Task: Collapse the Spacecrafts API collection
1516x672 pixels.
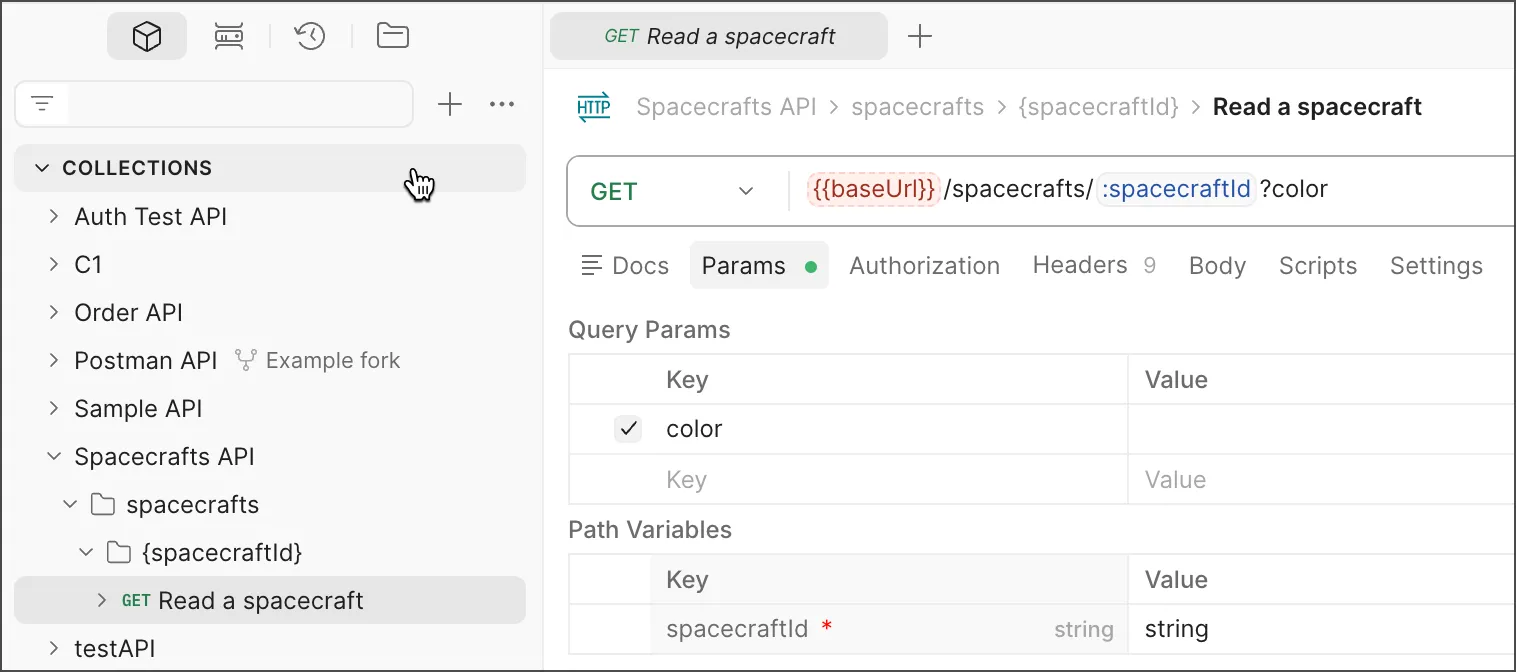Action: (54, 456)
